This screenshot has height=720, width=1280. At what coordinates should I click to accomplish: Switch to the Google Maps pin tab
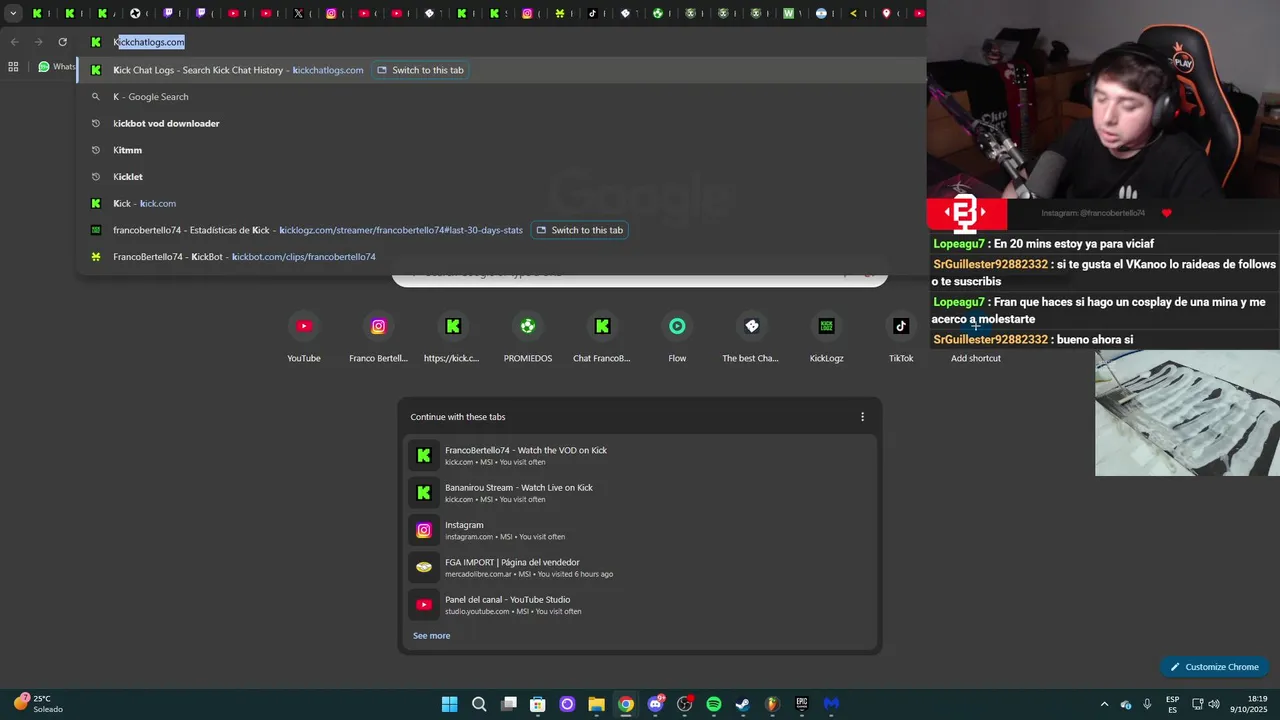coord(886,13)
